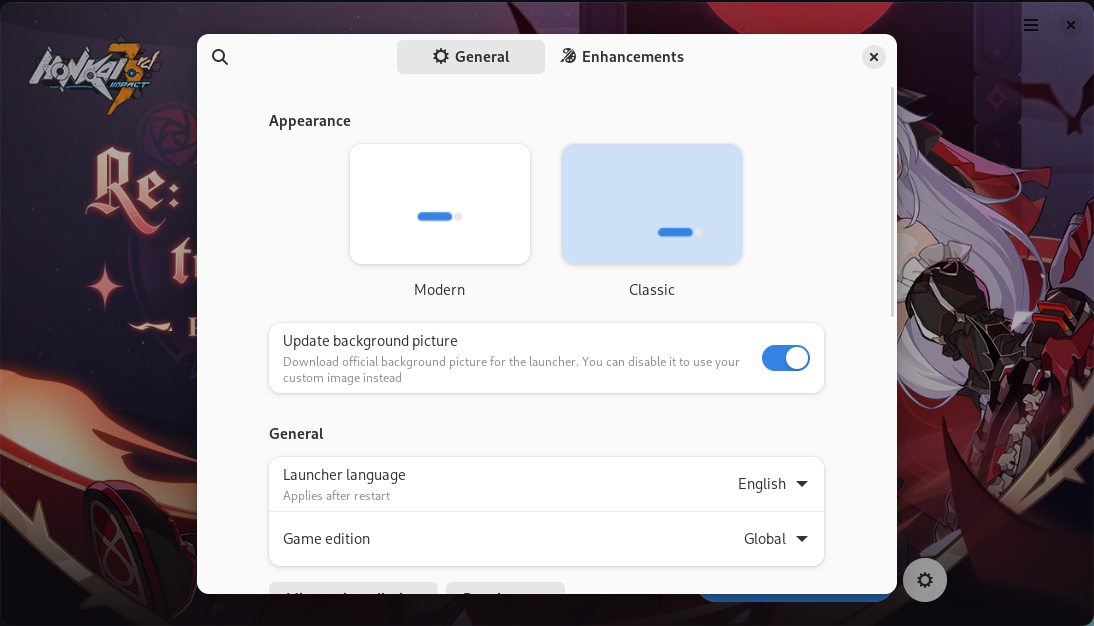Select the Modern appearance thumbnail
The width and height of the screenshot is (1094, 626).
point(440,204)
